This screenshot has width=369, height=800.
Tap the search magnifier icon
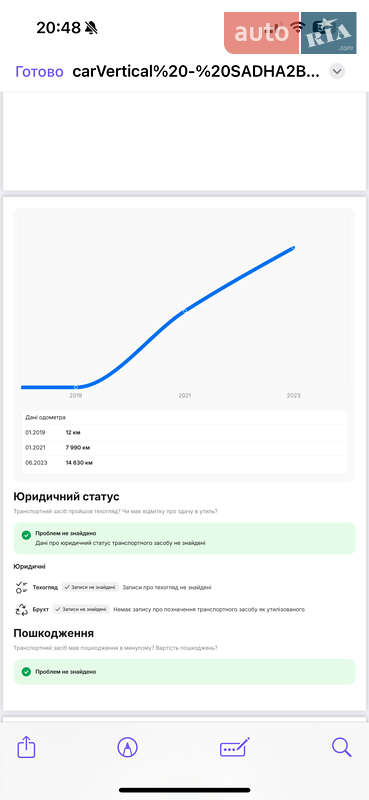point(341,747)
